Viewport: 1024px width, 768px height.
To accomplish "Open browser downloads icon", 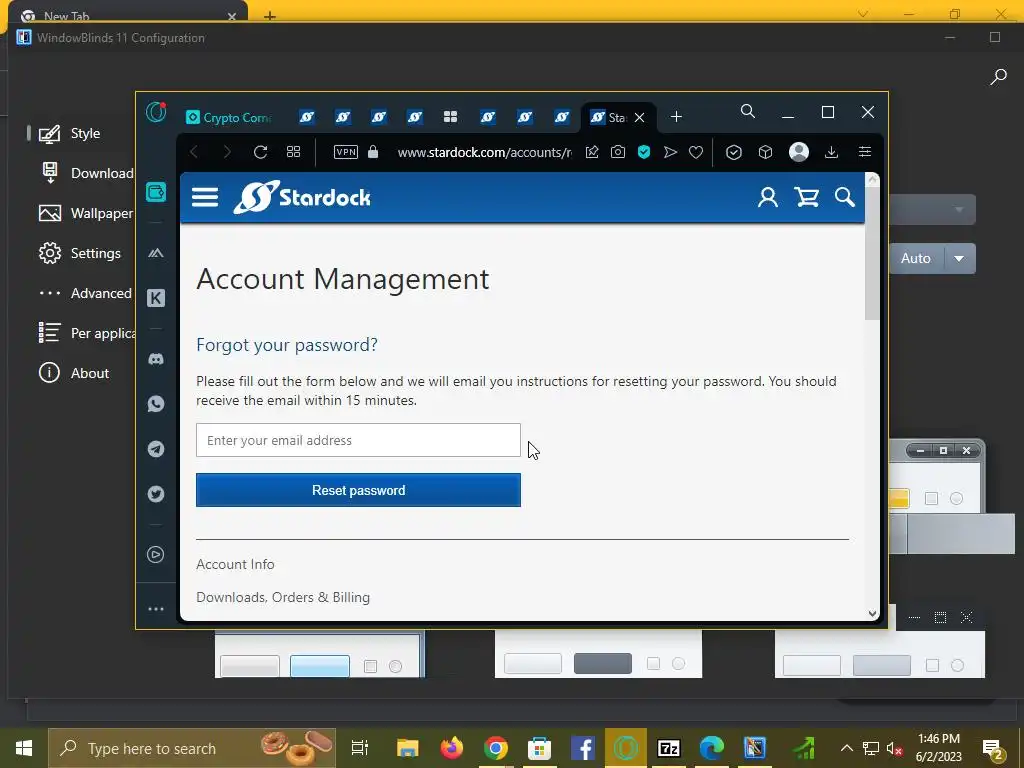I will click(831, 152).
